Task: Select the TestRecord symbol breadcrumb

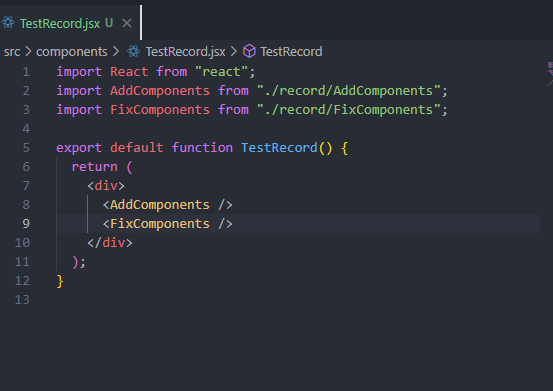Action: 291,52
